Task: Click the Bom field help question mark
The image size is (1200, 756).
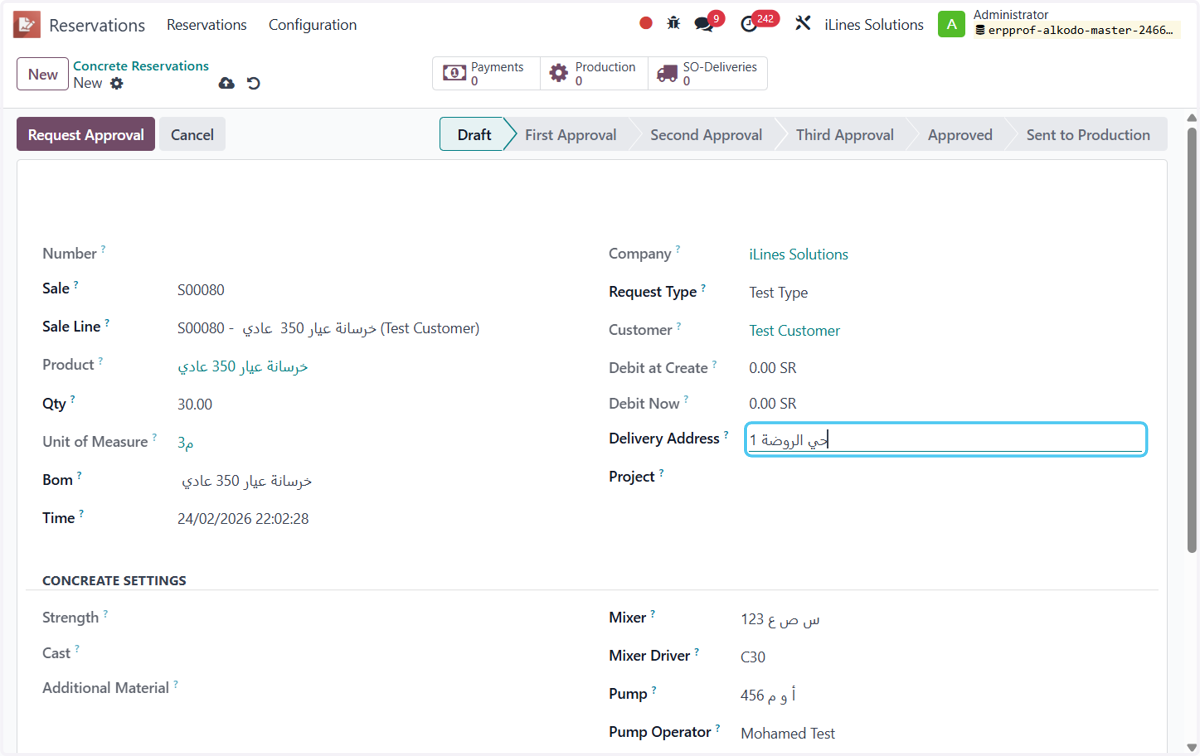Action: point(79,476)
